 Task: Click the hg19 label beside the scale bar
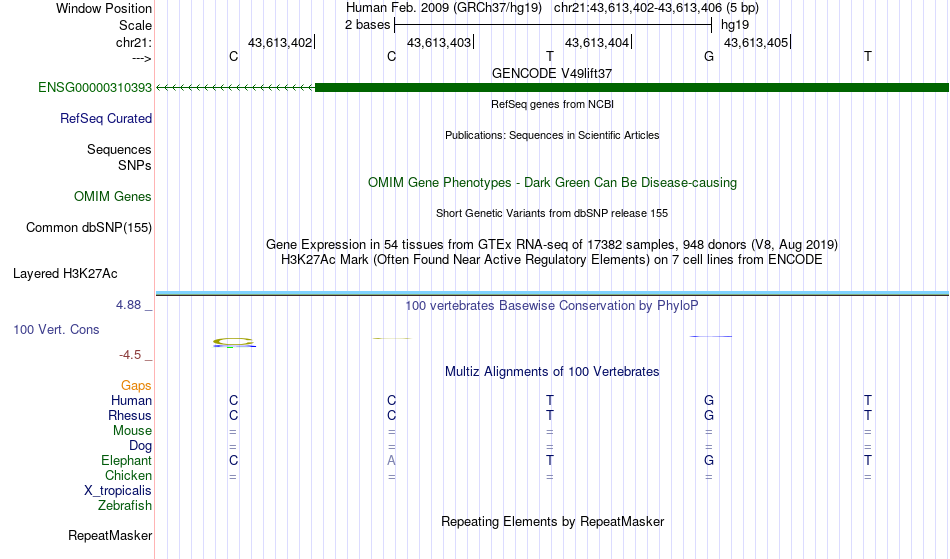click(x=735, y=25)
